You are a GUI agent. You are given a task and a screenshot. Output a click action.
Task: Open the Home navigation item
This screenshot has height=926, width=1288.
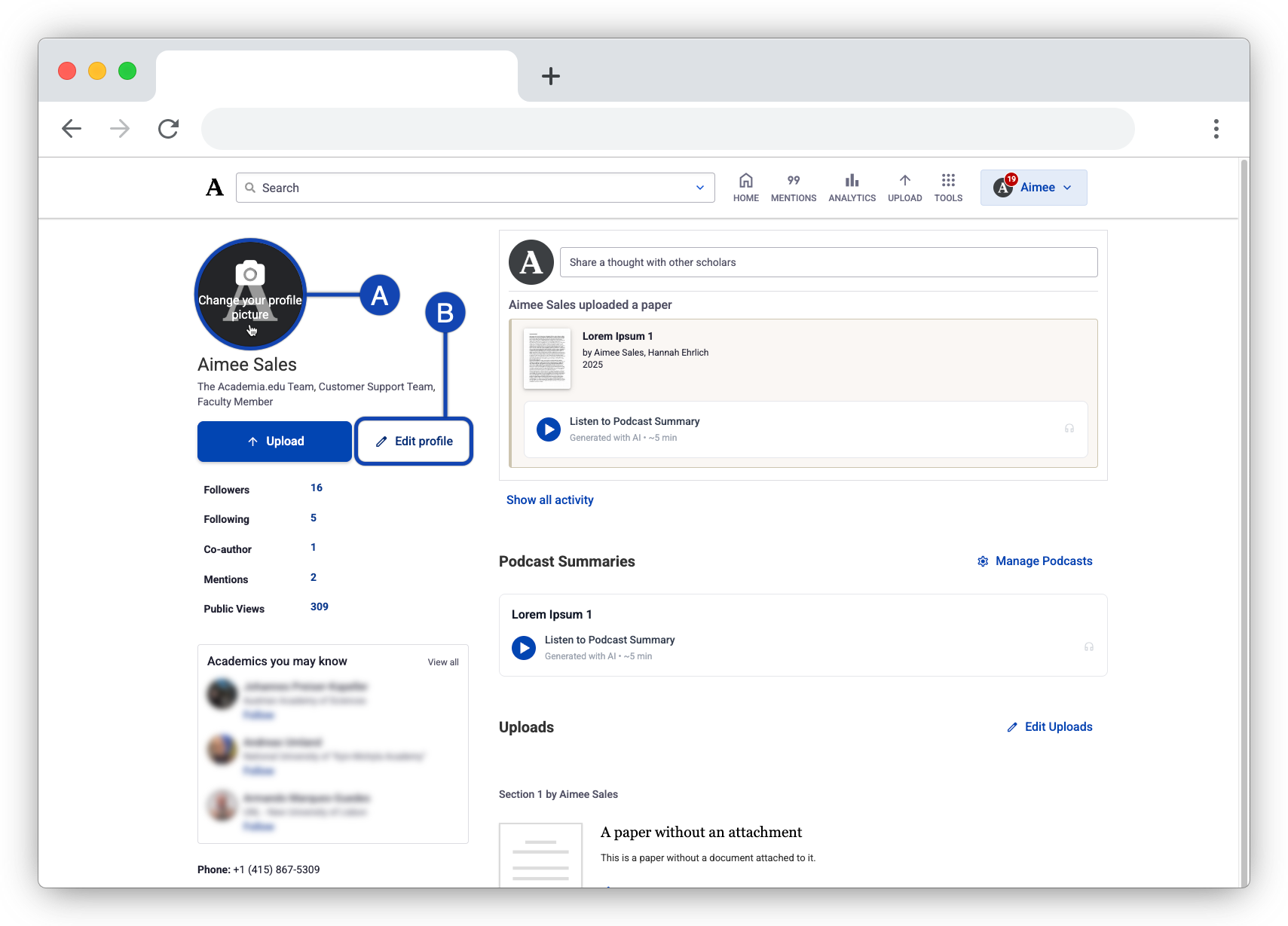pyautogui.click(x=745, y=188)
